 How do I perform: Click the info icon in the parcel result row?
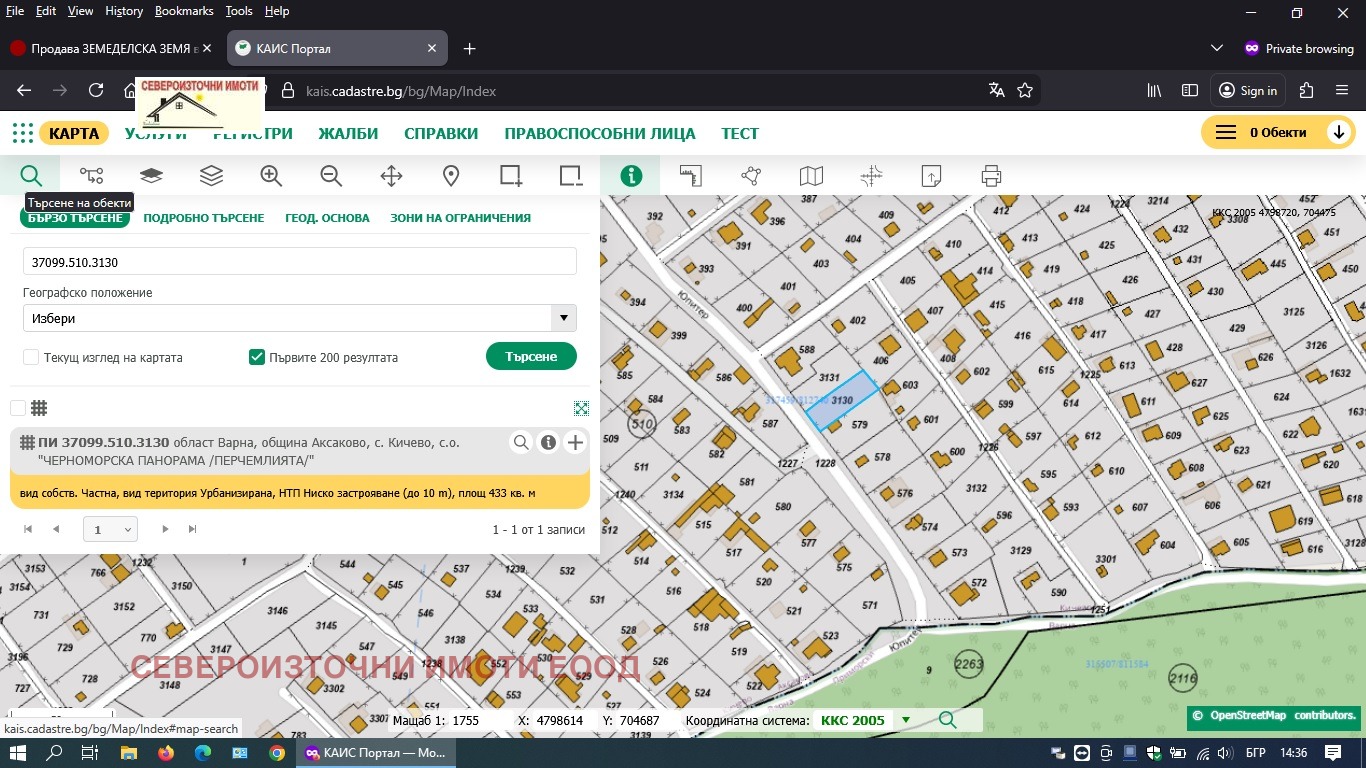(x=548, y=443)
